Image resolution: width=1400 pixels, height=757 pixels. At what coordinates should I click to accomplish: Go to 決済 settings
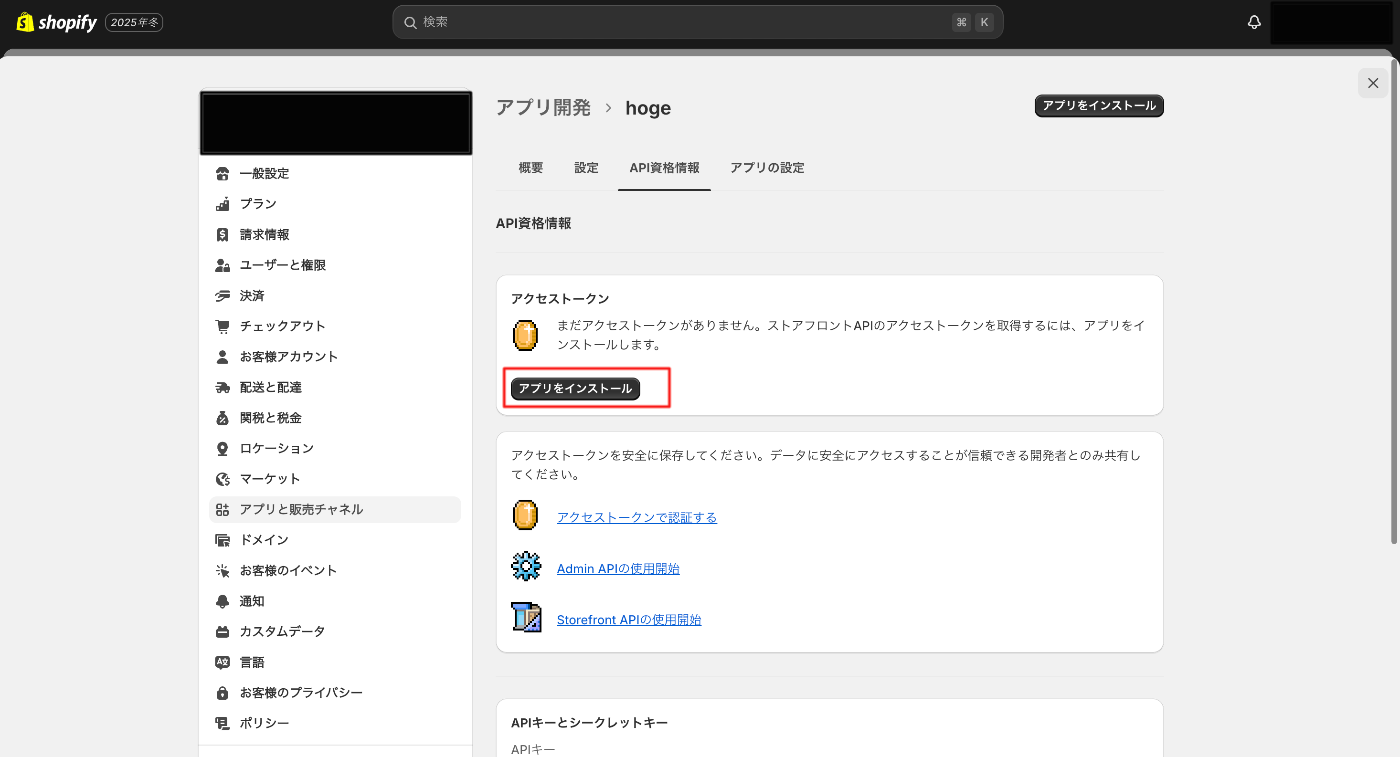coord(335,296)
